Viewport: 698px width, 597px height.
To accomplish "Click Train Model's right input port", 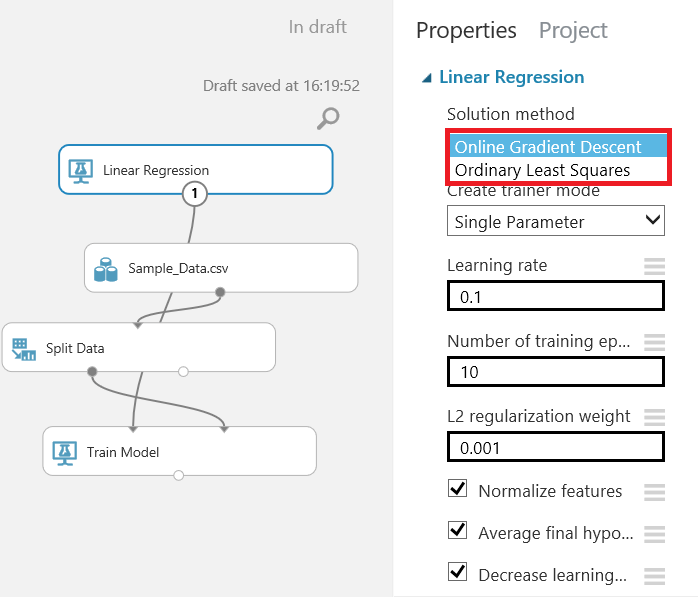I will 224,429.
